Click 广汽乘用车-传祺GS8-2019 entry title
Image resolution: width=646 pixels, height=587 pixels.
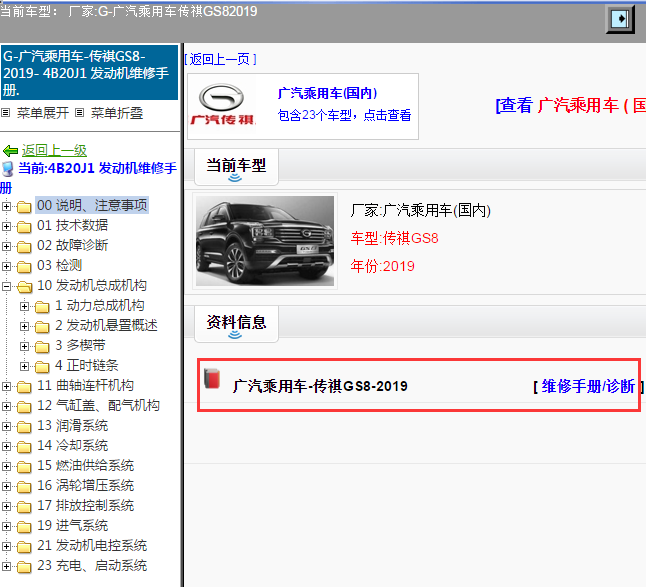click(x=320, y=386)
